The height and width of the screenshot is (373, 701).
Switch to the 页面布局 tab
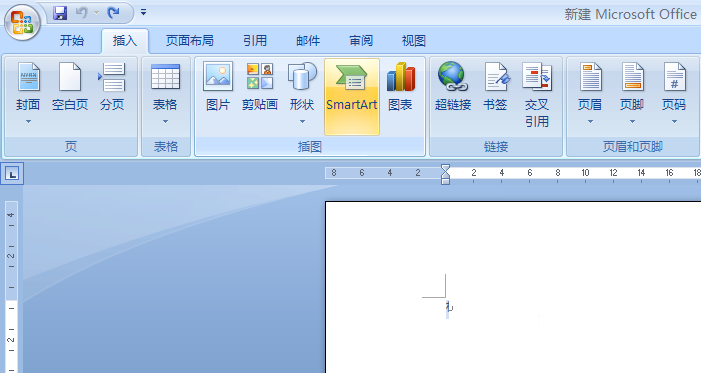pos(190,41)
